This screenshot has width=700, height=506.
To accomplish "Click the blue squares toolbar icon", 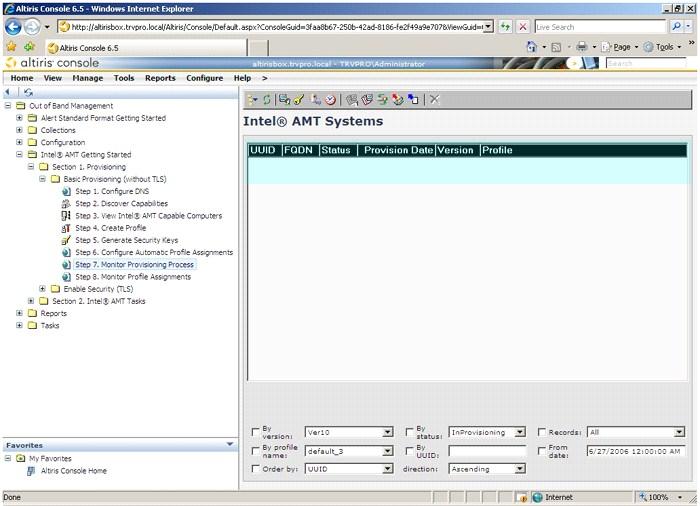I will (413, 100).
